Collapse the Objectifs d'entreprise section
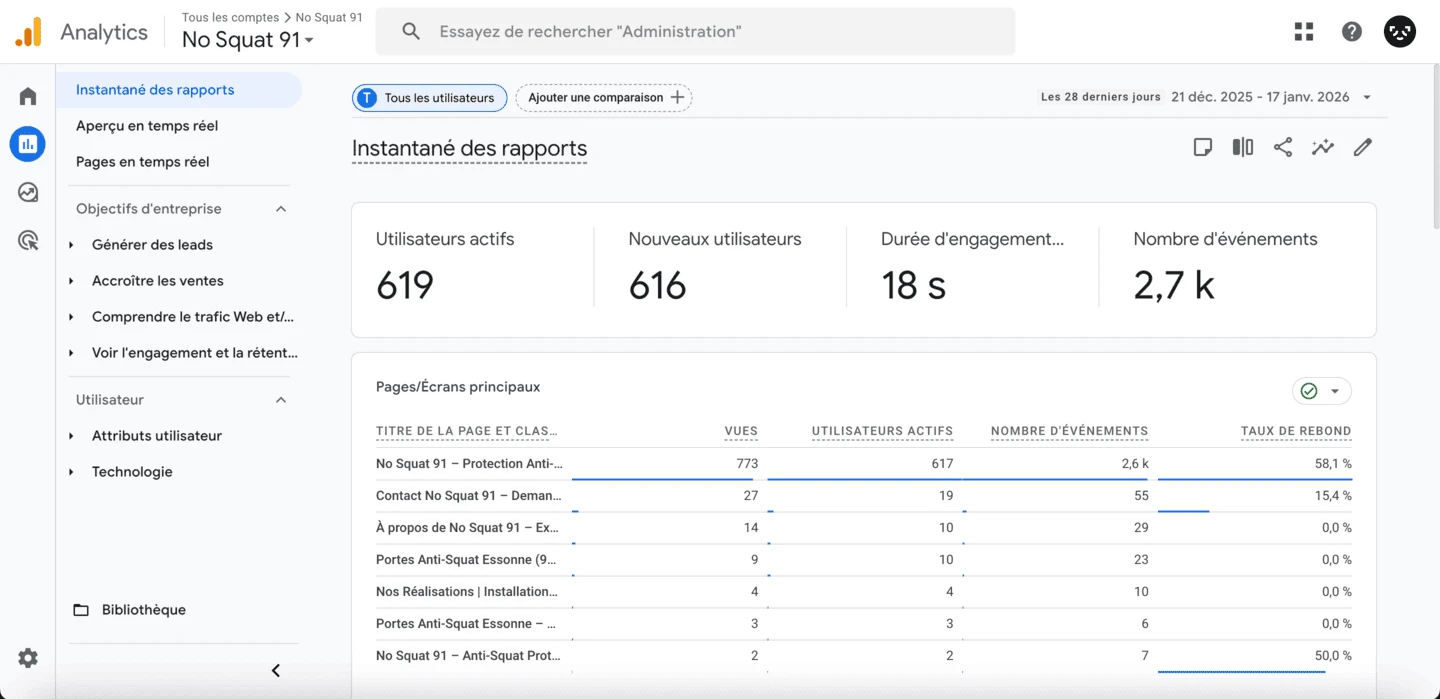 [281, 208]
